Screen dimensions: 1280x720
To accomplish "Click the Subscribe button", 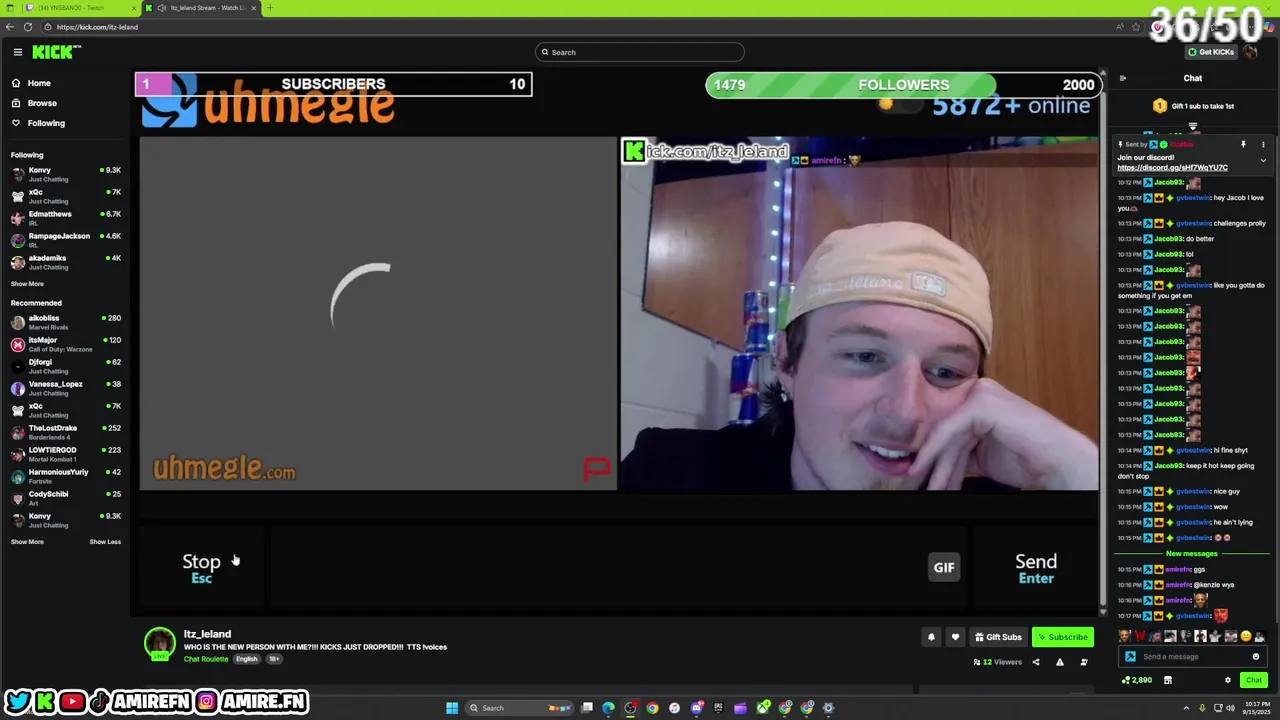I will coord(1063,637).
